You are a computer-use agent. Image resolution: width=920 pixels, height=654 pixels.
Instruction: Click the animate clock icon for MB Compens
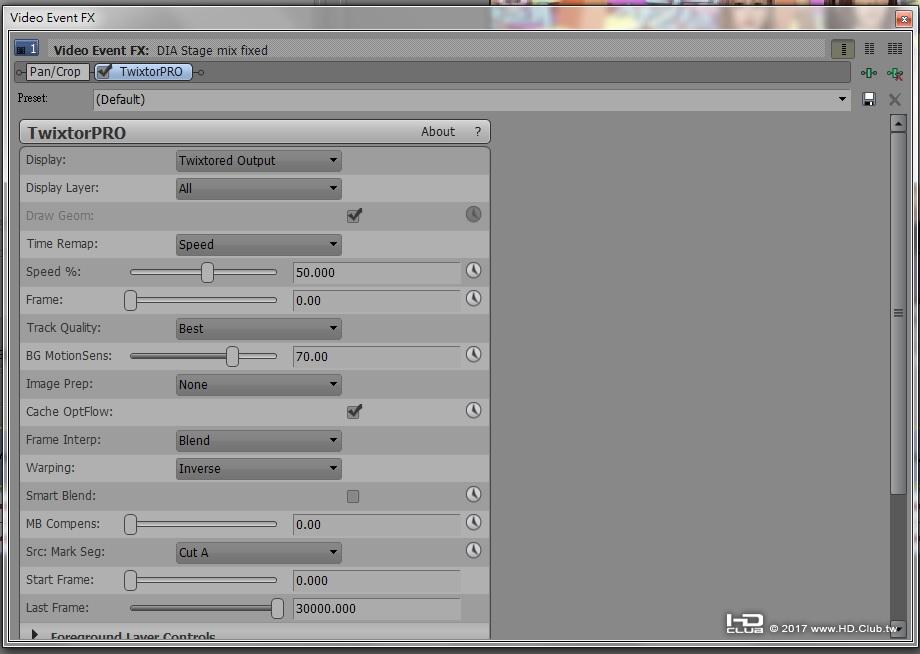point(473,522)
